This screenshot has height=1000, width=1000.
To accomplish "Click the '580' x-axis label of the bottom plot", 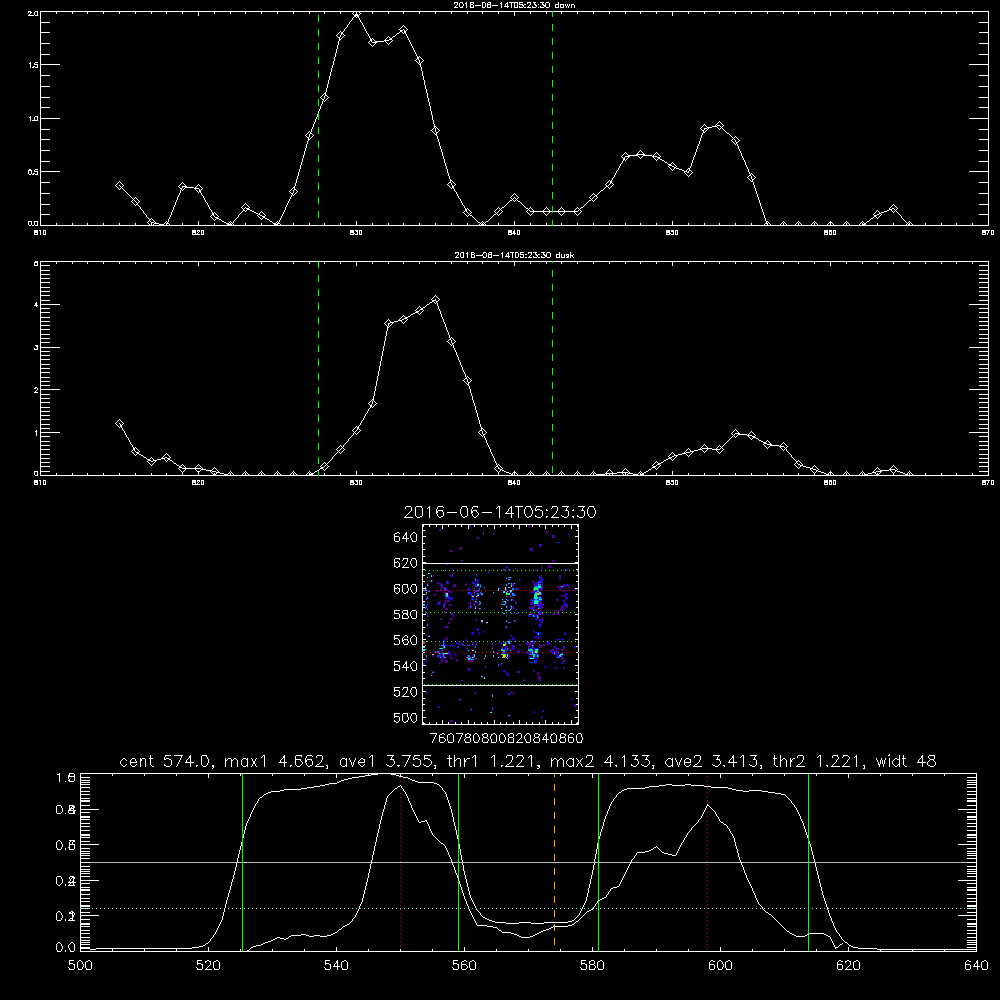I will (592, 966).
